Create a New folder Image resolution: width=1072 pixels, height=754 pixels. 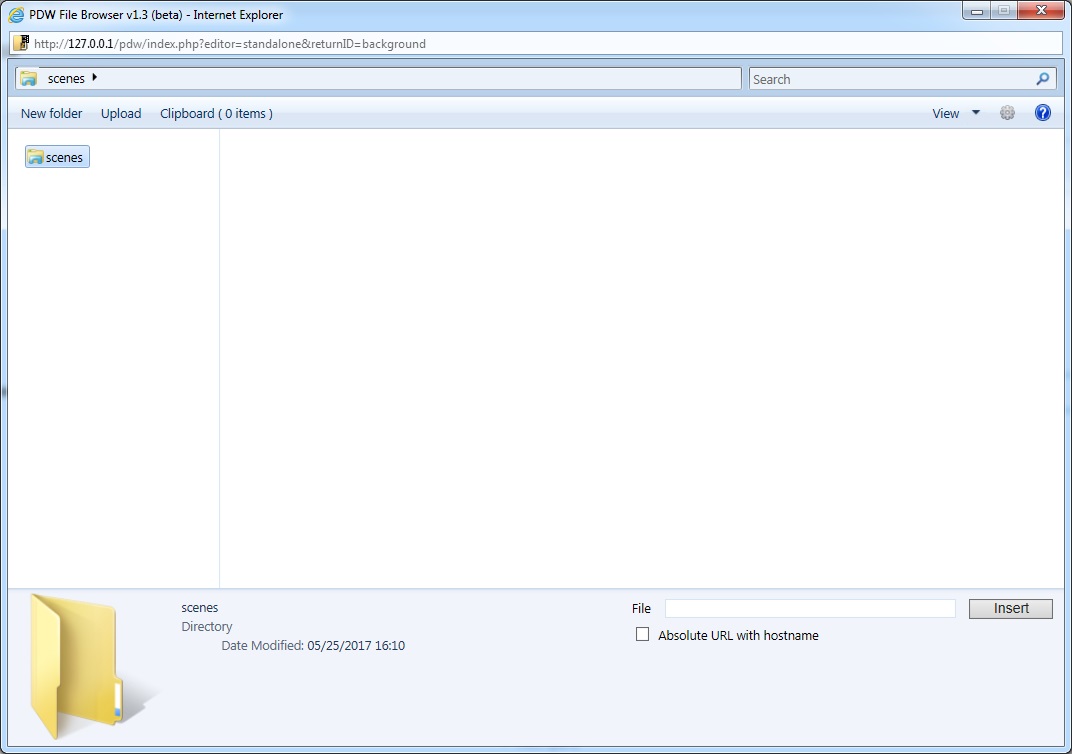[x=51, y=113]
